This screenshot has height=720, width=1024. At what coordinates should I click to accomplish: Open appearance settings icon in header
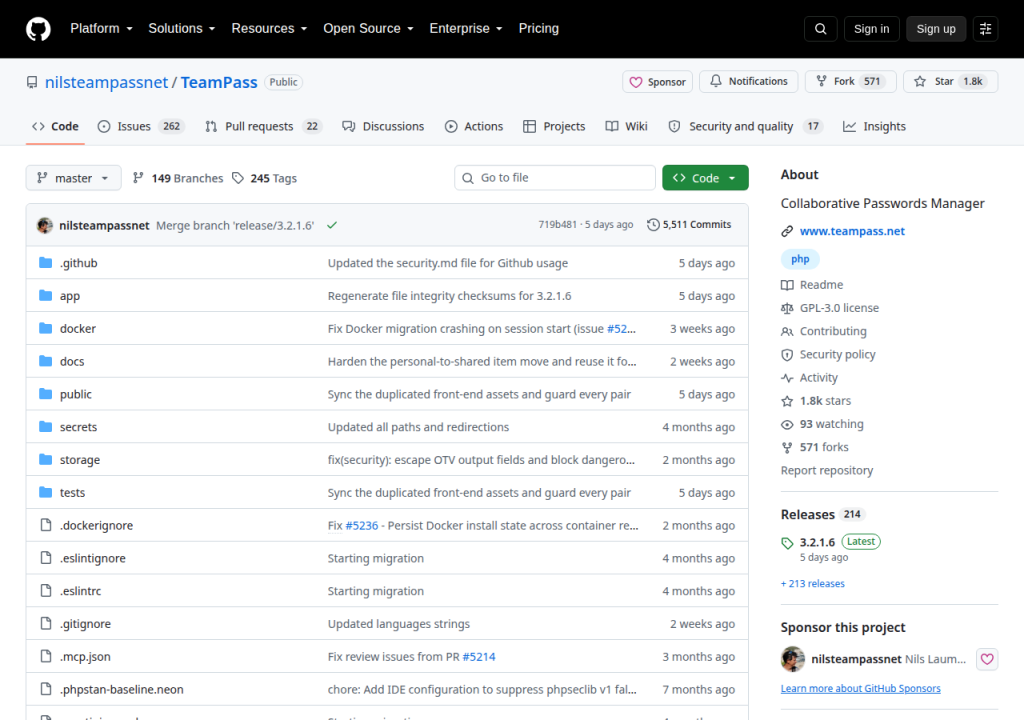[985, 29]
